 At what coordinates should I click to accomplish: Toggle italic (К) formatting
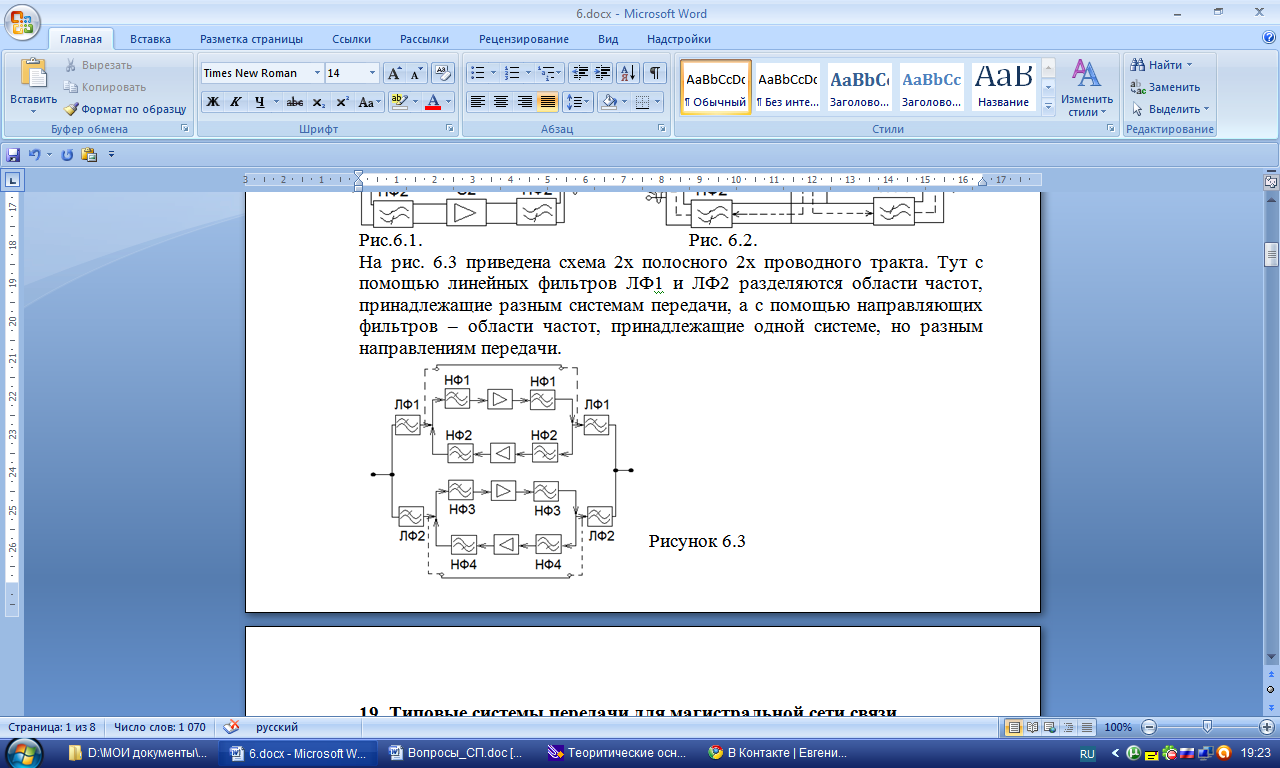(x=236, y=102)
